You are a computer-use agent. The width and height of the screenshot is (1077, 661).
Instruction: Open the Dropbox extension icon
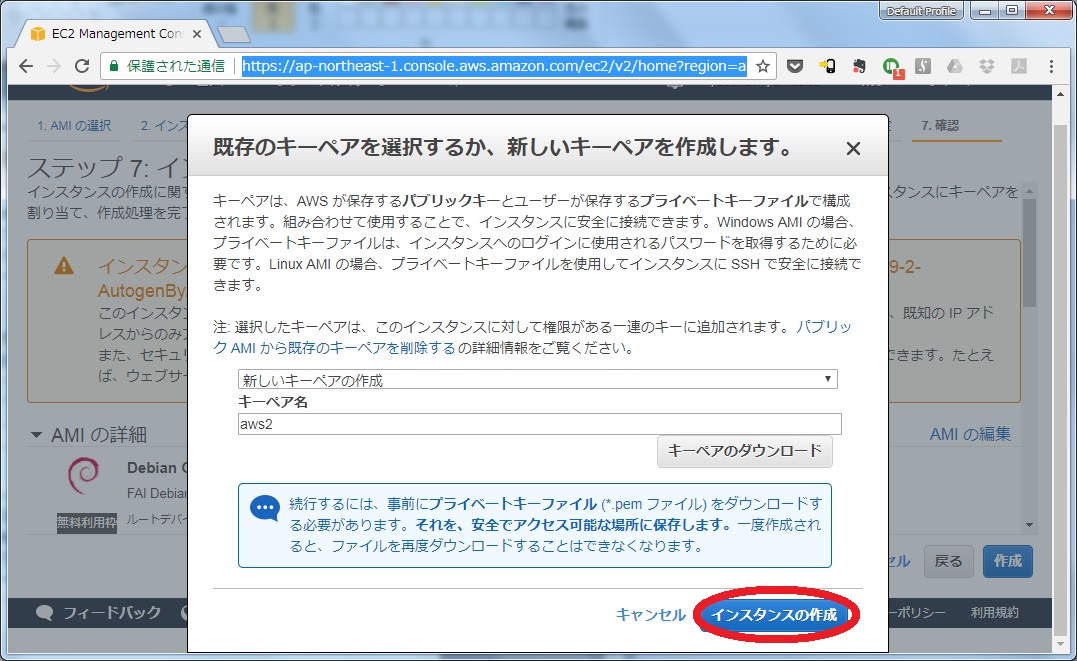coord(986,66)
